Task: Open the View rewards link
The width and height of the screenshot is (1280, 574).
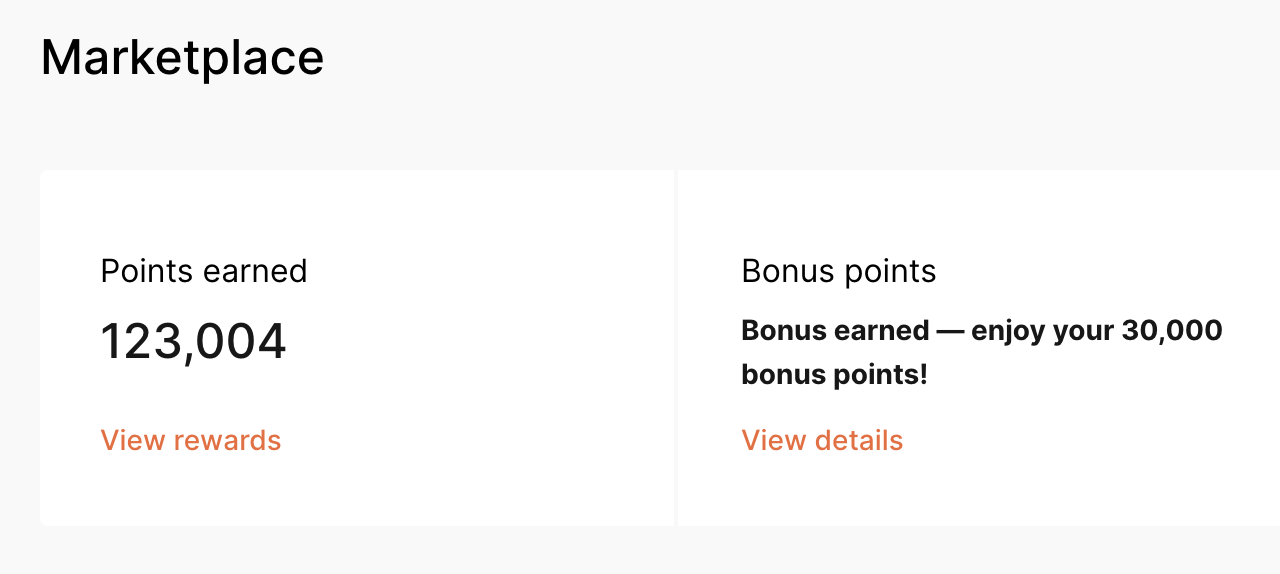Action: click(190, 440)
